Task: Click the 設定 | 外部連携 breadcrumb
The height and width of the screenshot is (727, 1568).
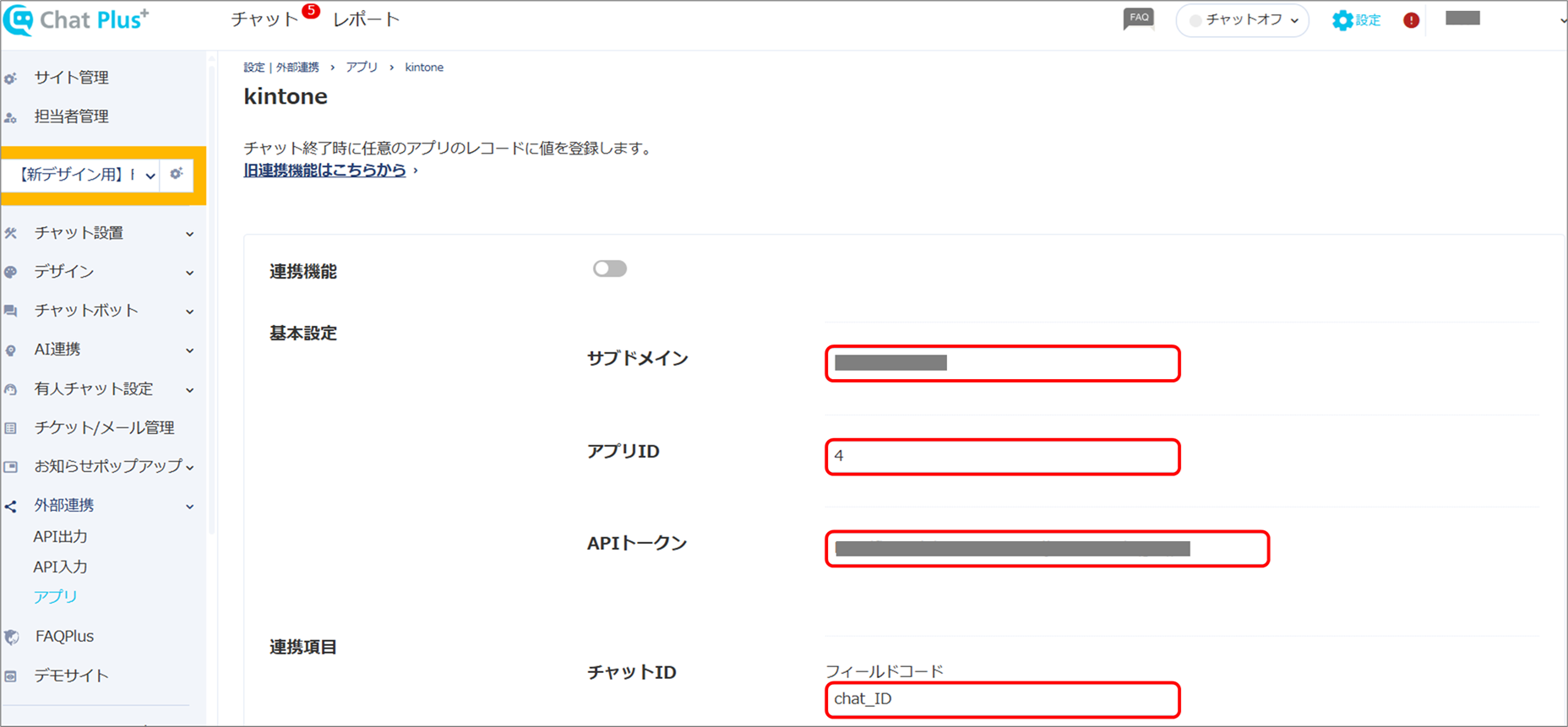Action: (281, 68)
